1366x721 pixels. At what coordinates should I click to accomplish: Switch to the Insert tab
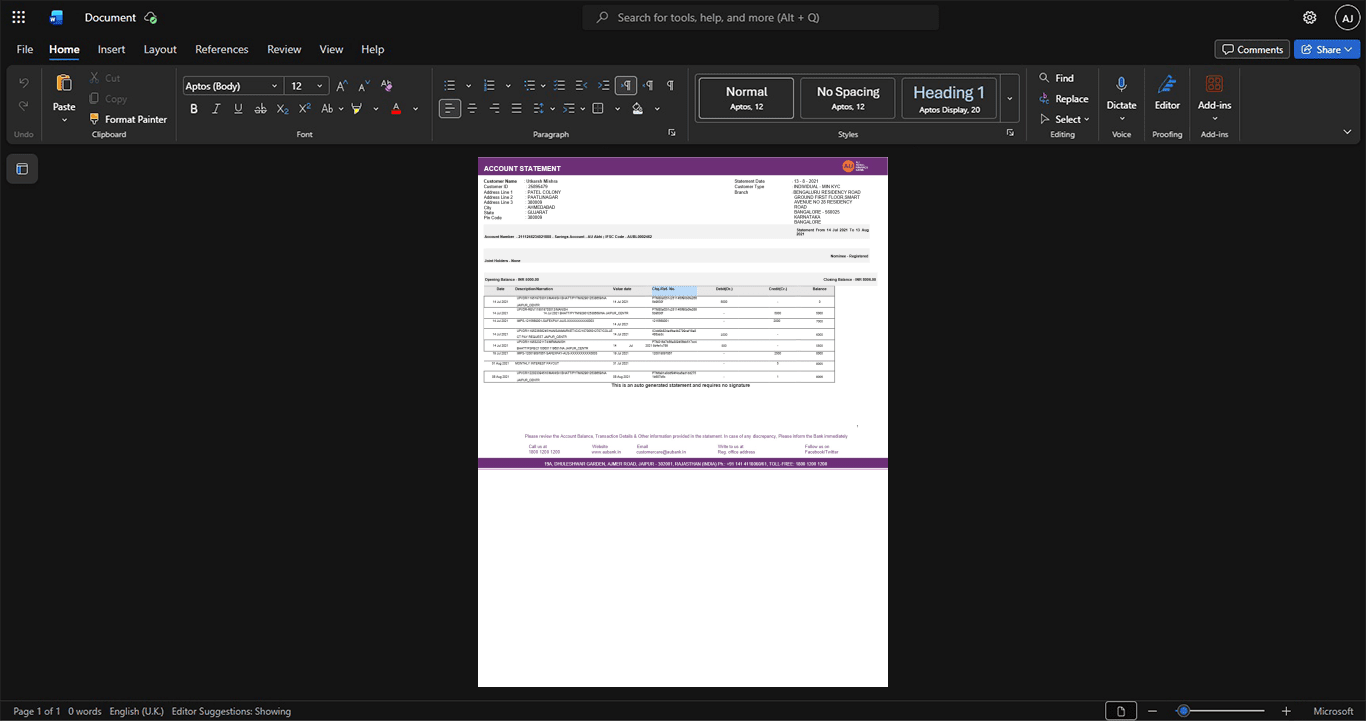[111, 49]
